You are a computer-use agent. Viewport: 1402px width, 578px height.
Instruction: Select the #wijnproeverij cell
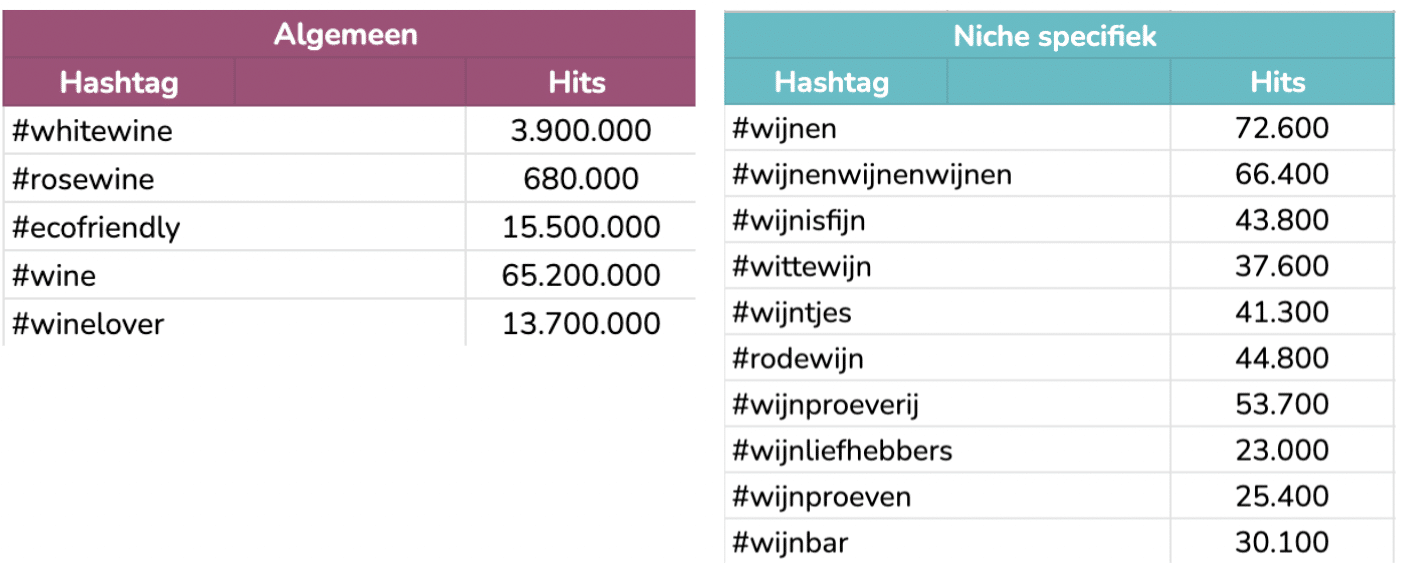coord(948,404)
